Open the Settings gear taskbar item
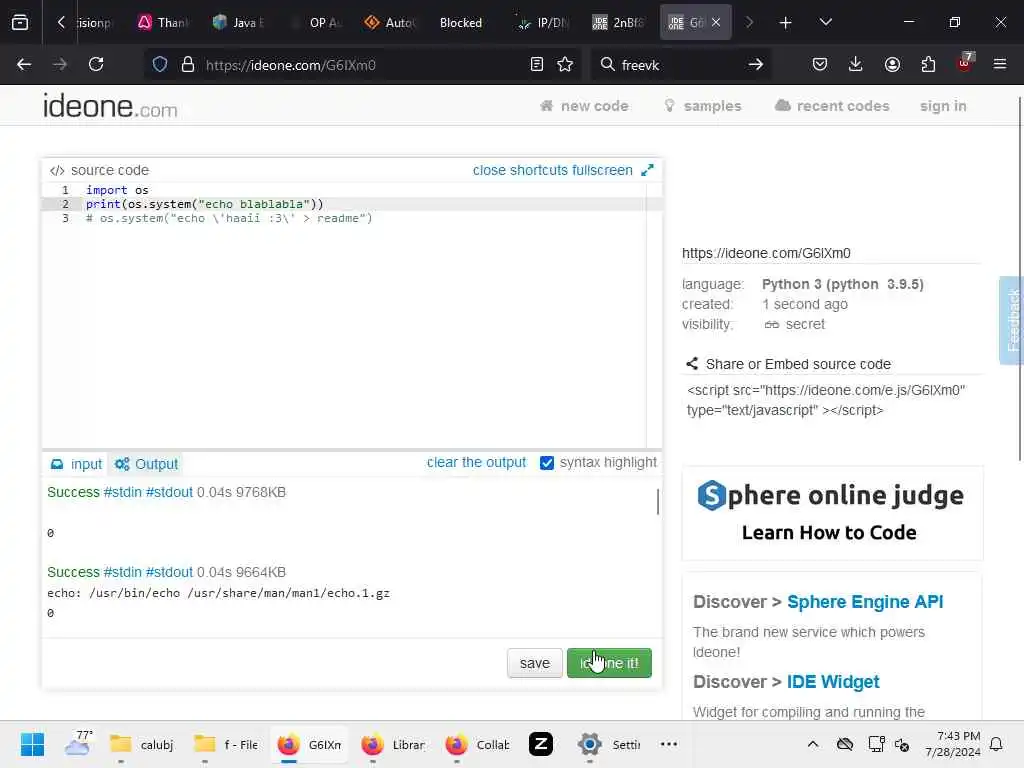The height and width of the screenshot is (768, 1024). coord(609,744)
